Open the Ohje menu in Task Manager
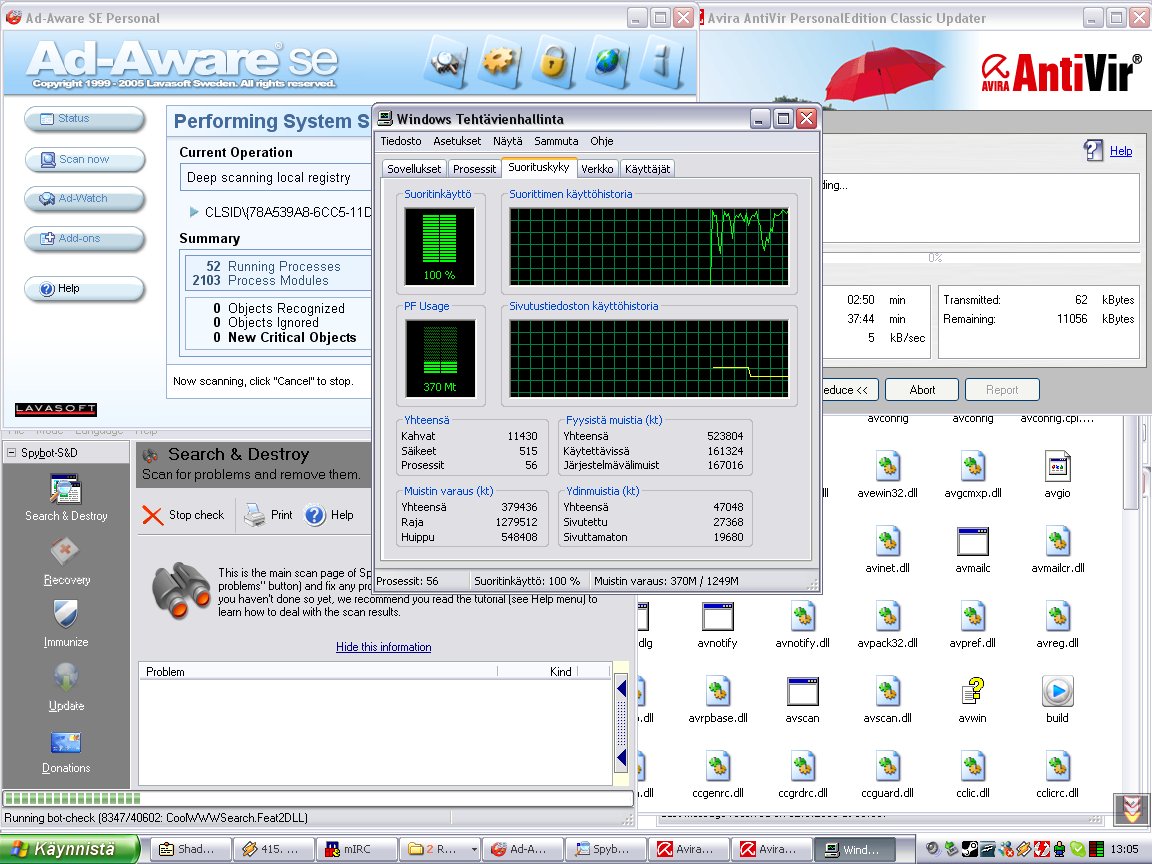This screenshot has width=1152, height=864. point(602,141)
